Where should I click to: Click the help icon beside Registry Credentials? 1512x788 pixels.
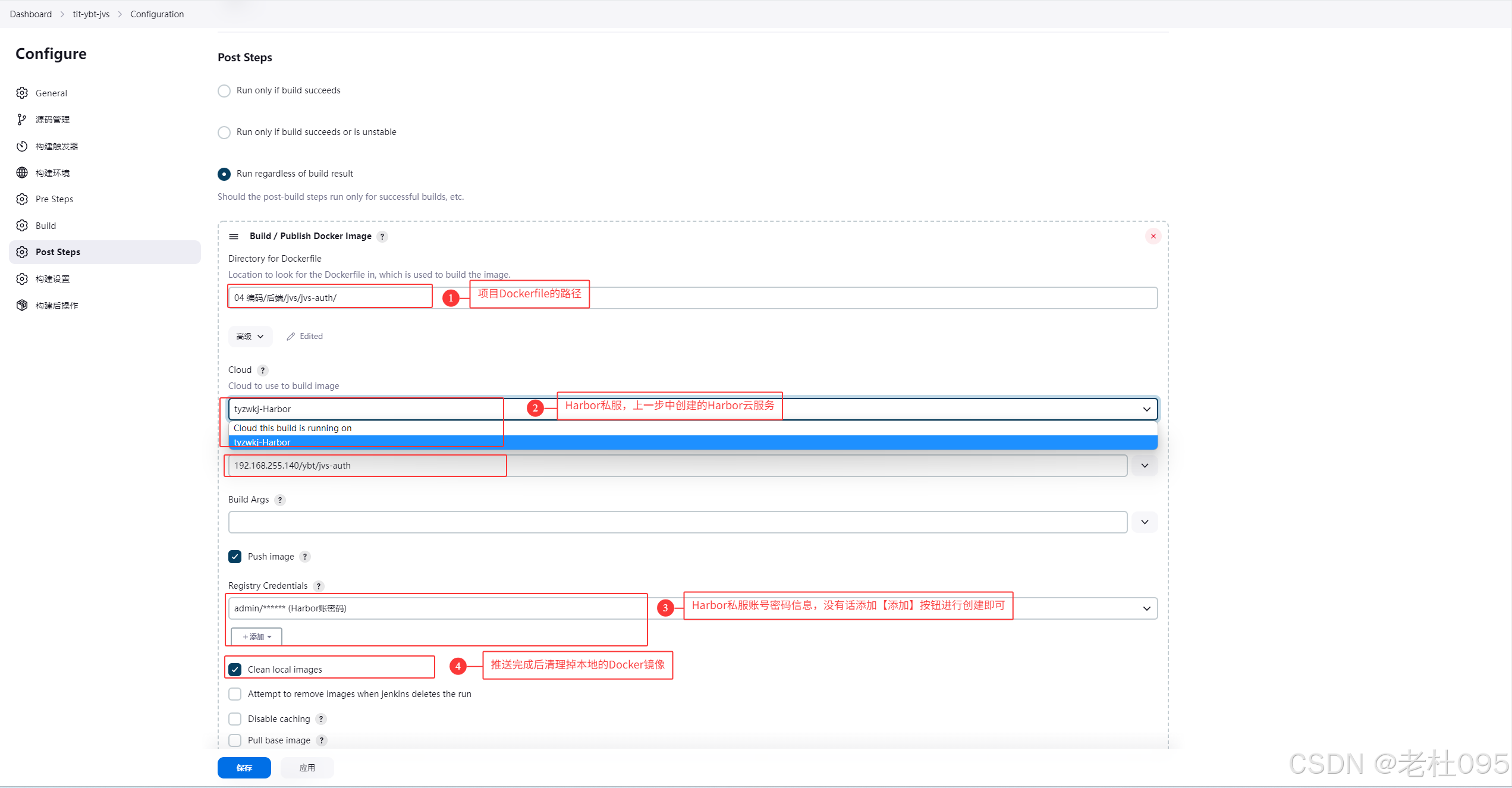[x=319, y=586]
